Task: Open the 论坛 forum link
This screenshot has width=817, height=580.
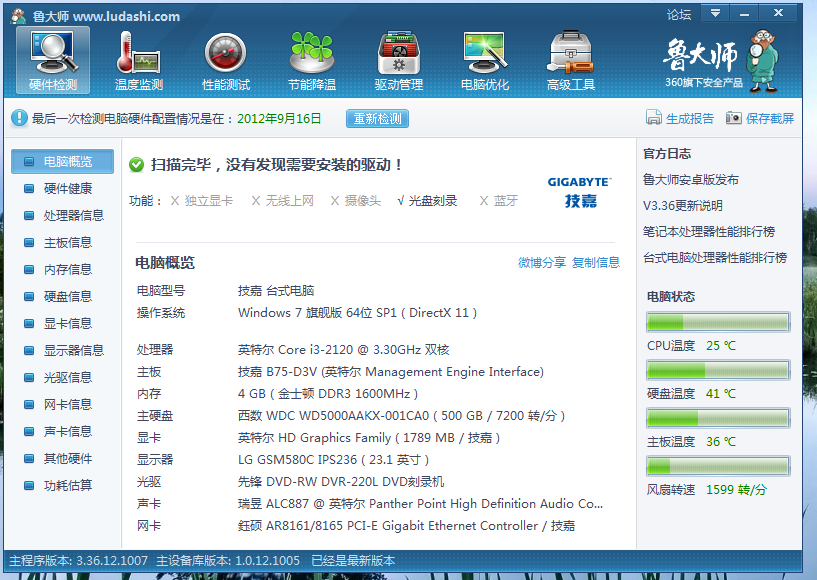Action: [679, 15]
